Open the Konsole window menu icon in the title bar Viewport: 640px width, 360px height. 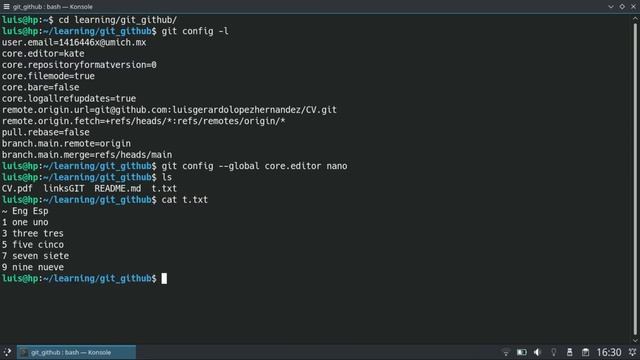click(7, 7)
